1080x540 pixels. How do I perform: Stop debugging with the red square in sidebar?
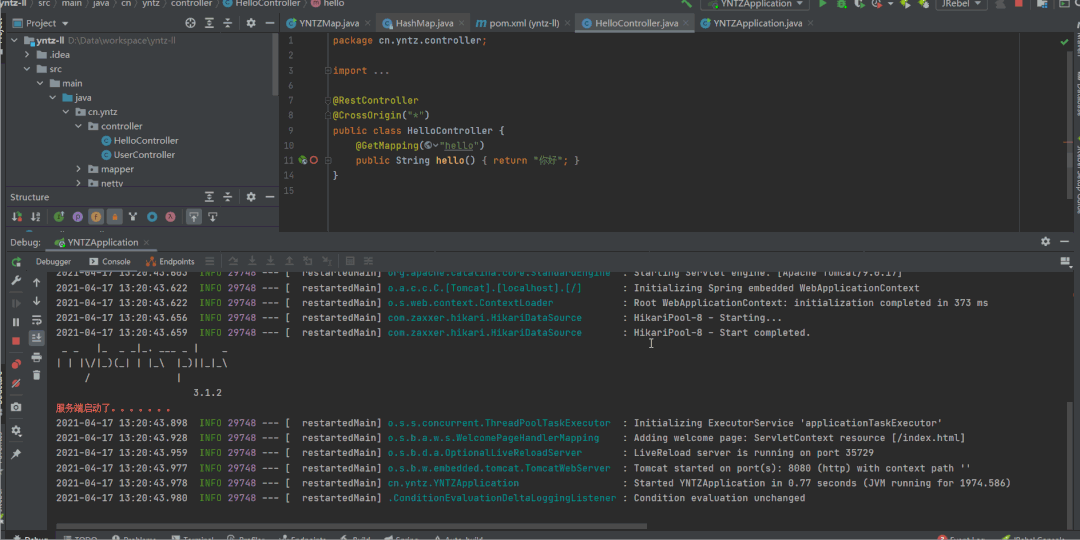tap(16, 341)
